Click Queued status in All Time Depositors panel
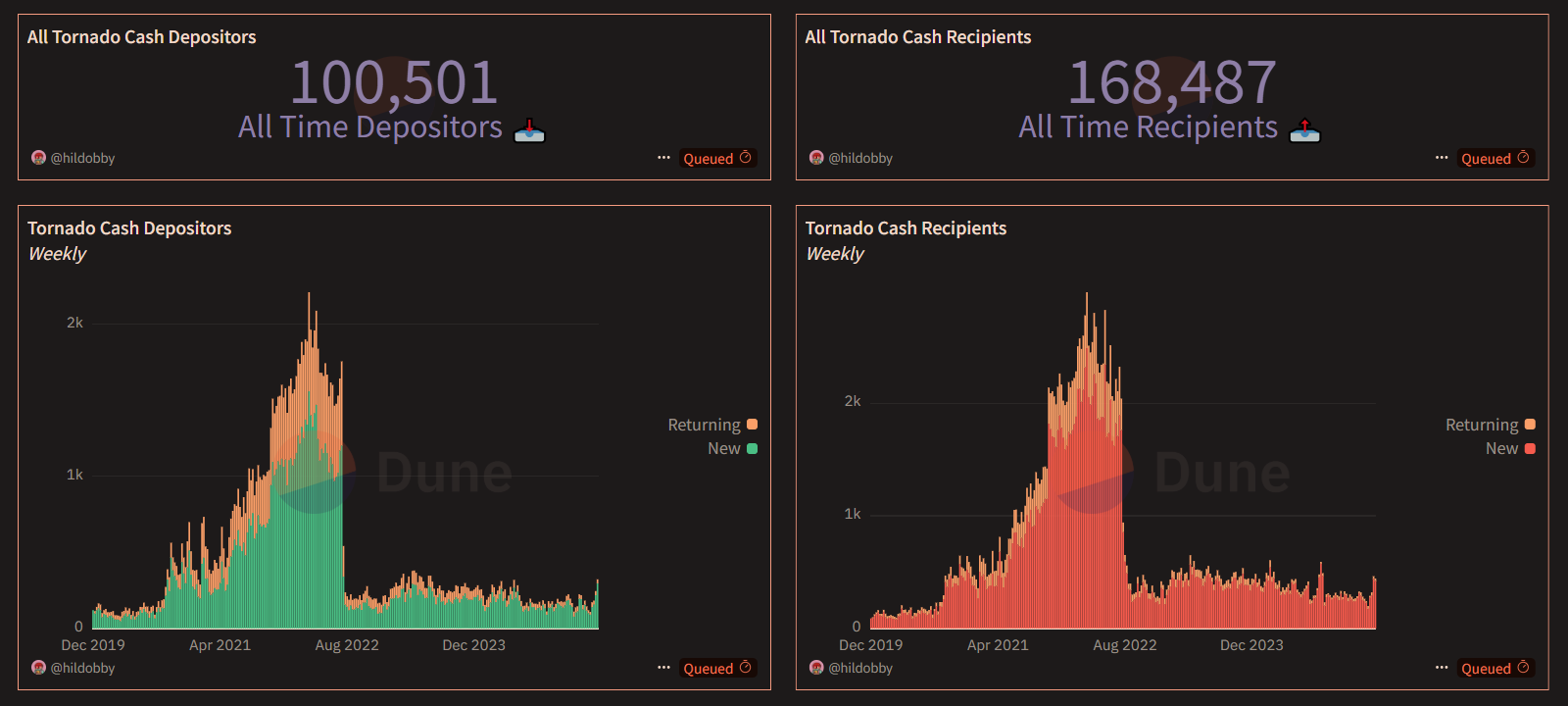Screen dimensions: 1568x706 click(x=717, y=159)
